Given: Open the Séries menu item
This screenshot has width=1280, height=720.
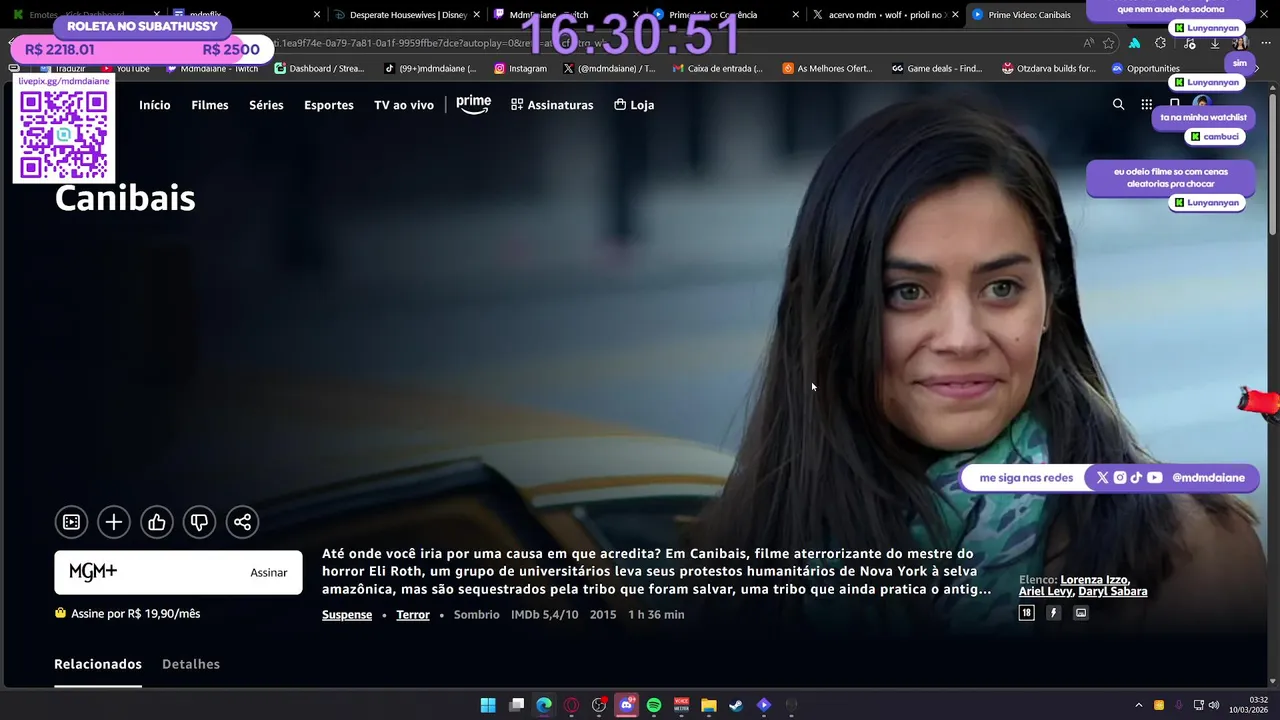Looking at the screenshot, I should click(266, 105).
